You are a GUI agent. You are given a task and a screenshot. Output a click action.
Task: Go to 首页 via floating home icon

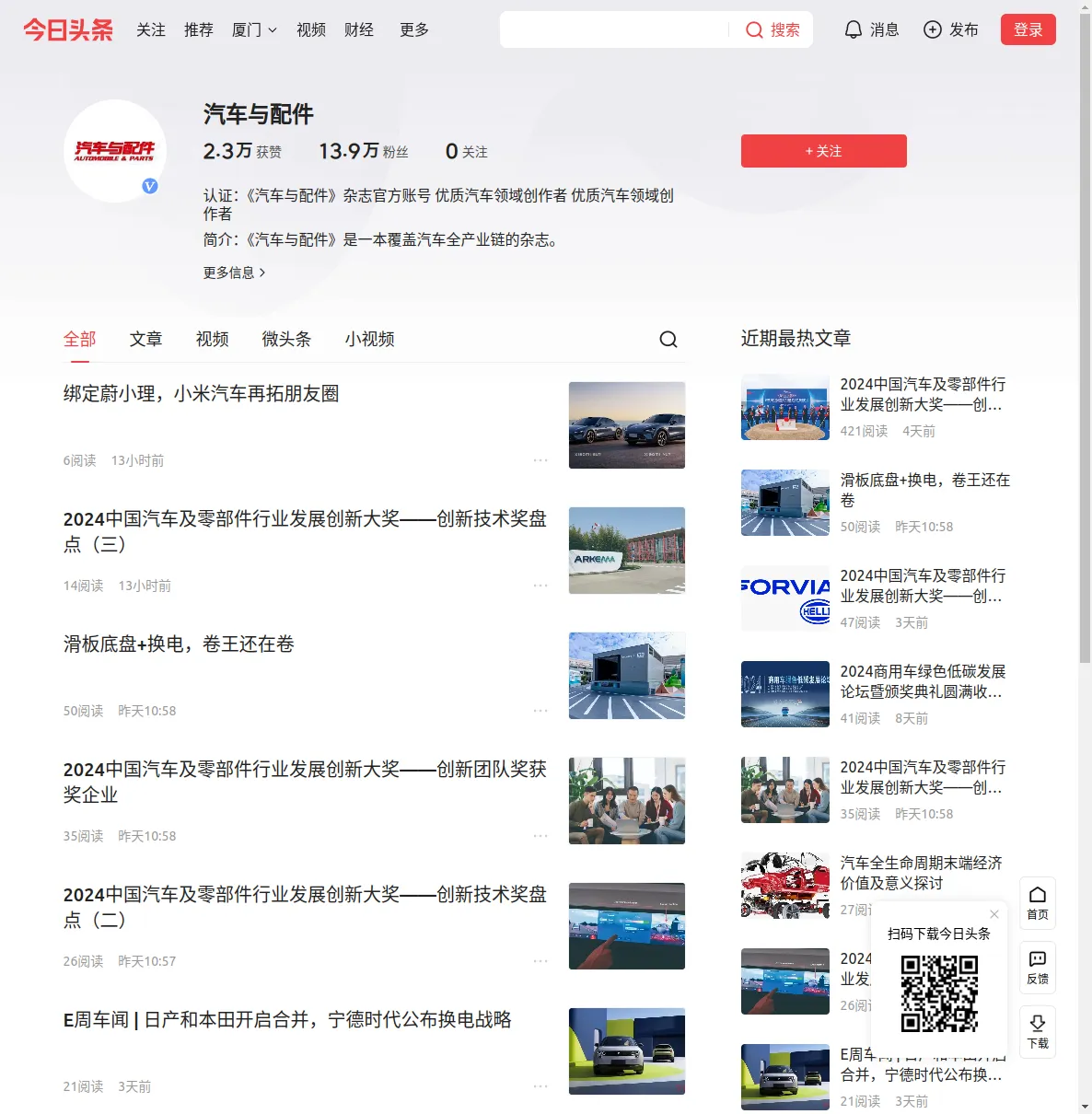click(x=1038, y=902)
